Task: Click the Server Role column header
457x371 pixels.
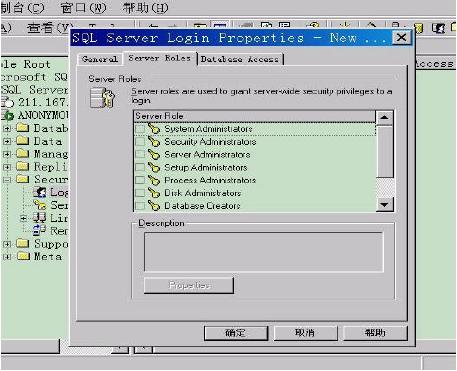Action: pyautogui.click(x=254, y=116)
